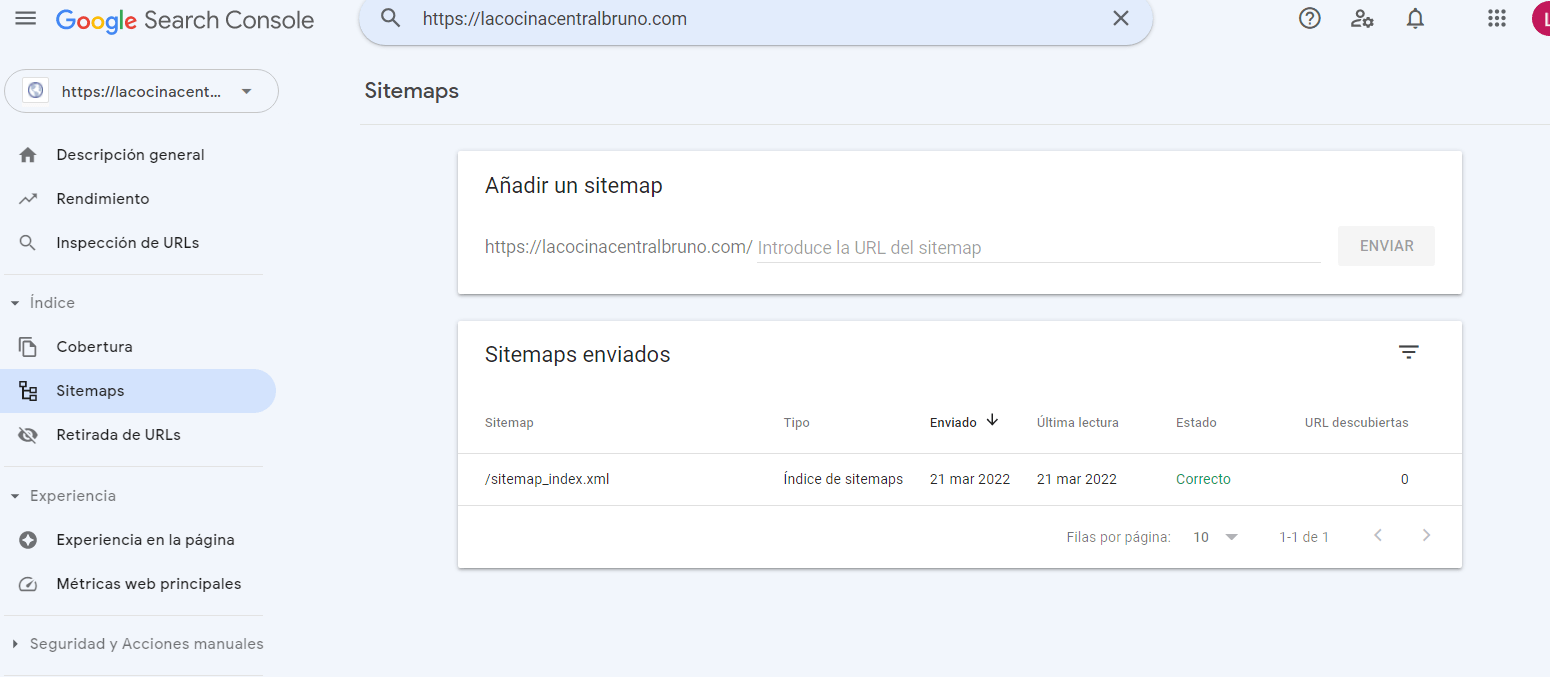Click the URL descubiertas column header
Viewport: 1550px width, 677px height.
click(1356, 422)
